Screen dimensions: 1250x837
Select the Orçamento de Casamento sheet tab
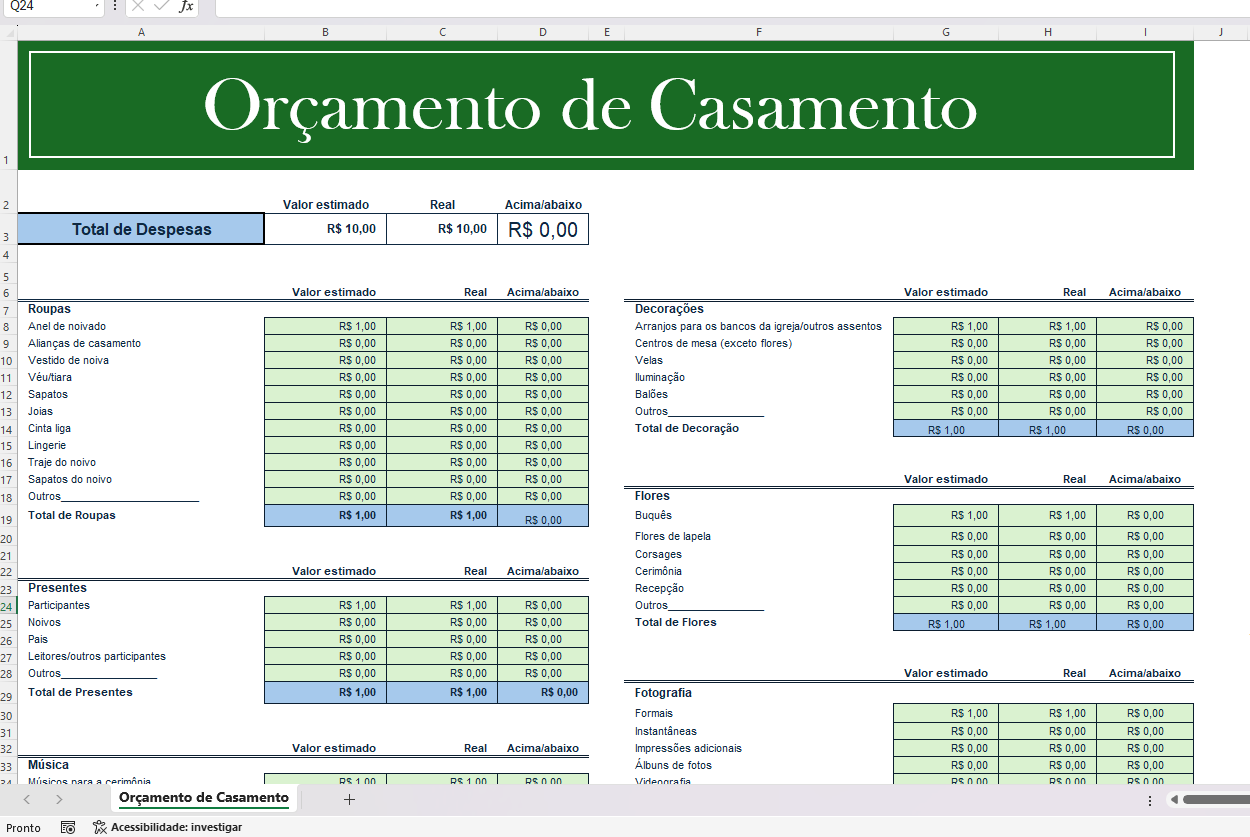[203, 799]
